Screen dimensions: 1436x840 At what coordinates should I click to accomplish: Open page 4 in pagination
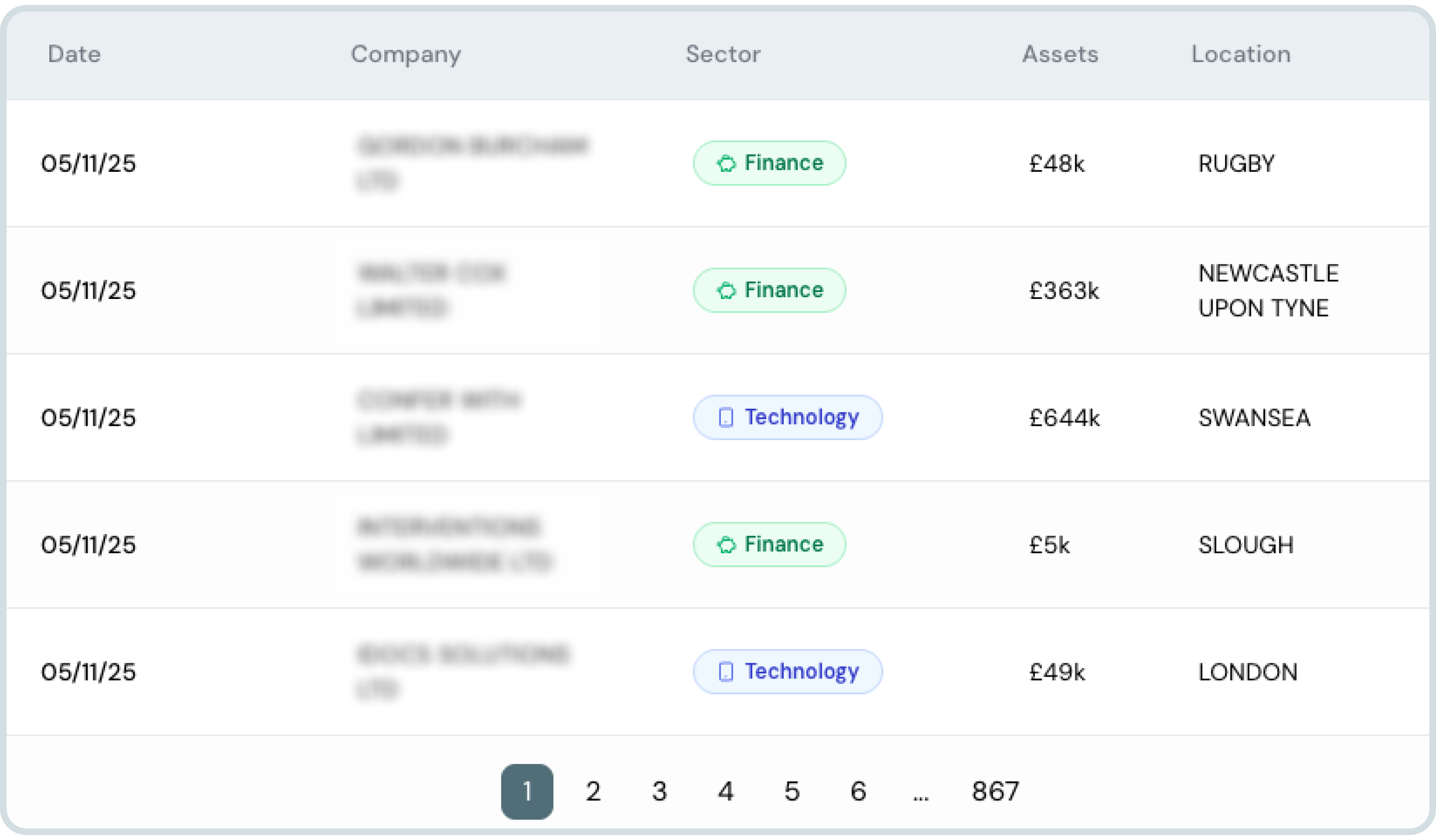click(x=725, y=791)
